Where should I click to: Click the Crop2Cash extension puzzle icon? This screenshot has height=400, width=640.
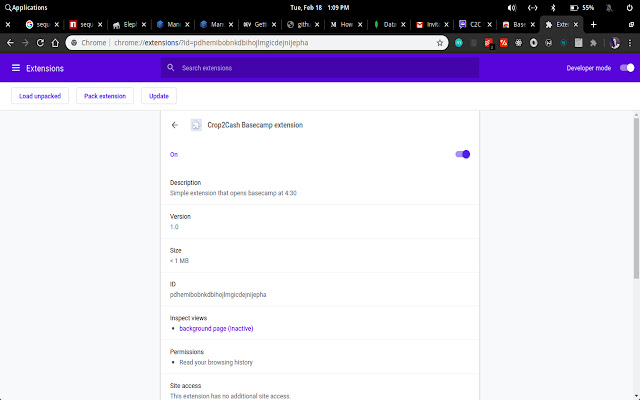click(196, 125)
